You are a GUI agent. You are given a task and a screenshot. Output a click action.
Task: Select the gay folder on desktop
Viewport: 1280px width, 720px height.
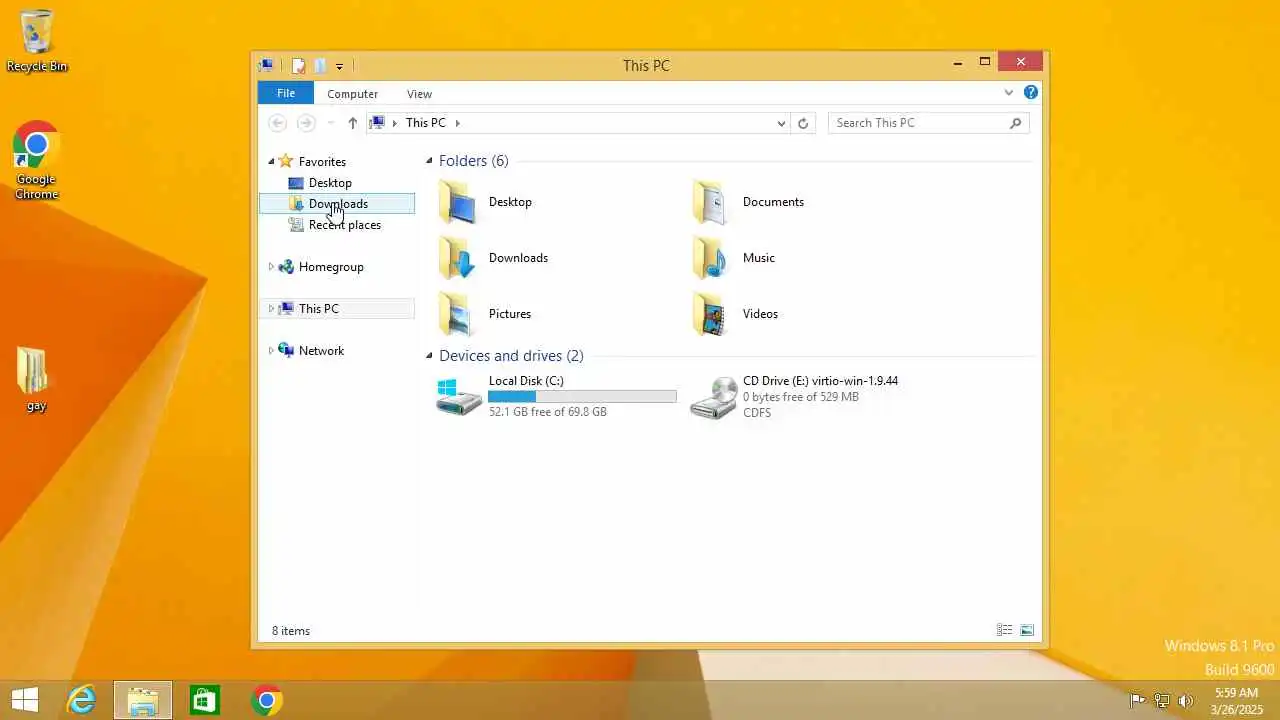(37, 380)
